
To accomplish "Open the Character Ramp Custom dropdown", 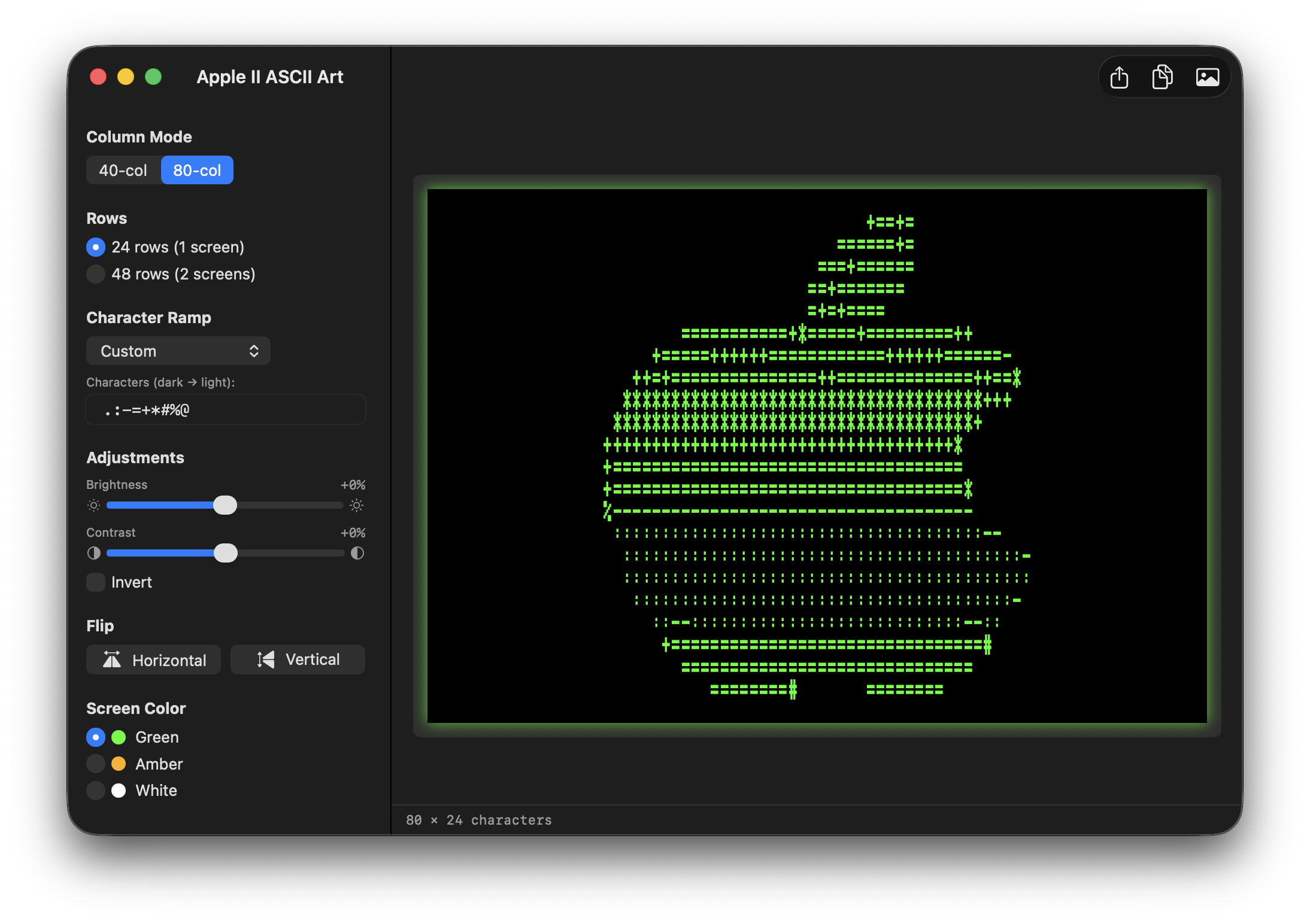I will coord(178,351).
